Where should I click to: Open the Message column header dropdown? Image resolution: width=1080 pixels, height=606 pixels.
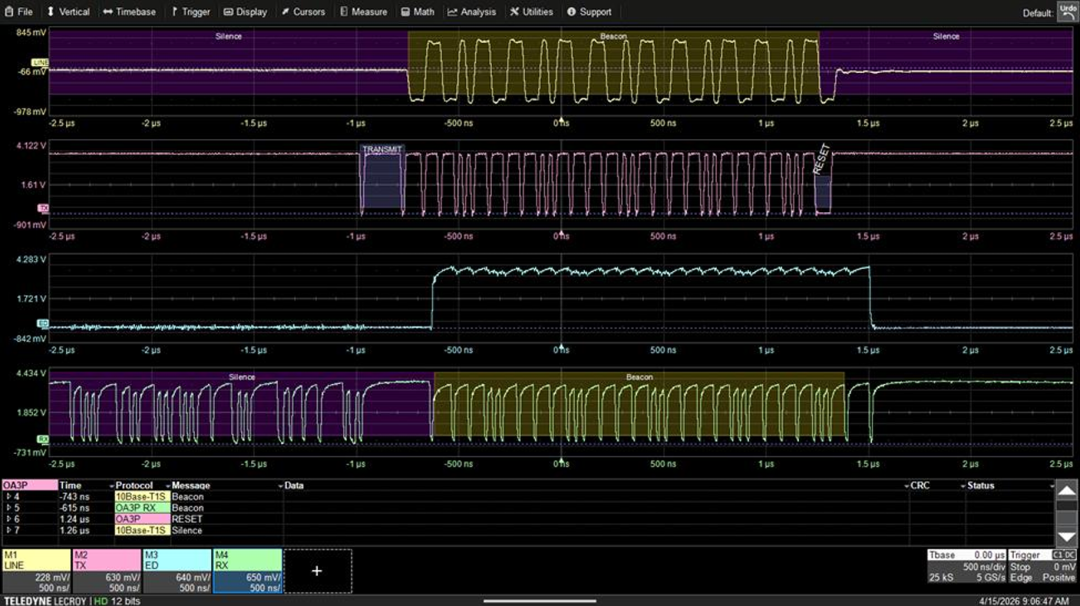pyautogui.click(x=280, y=486)
